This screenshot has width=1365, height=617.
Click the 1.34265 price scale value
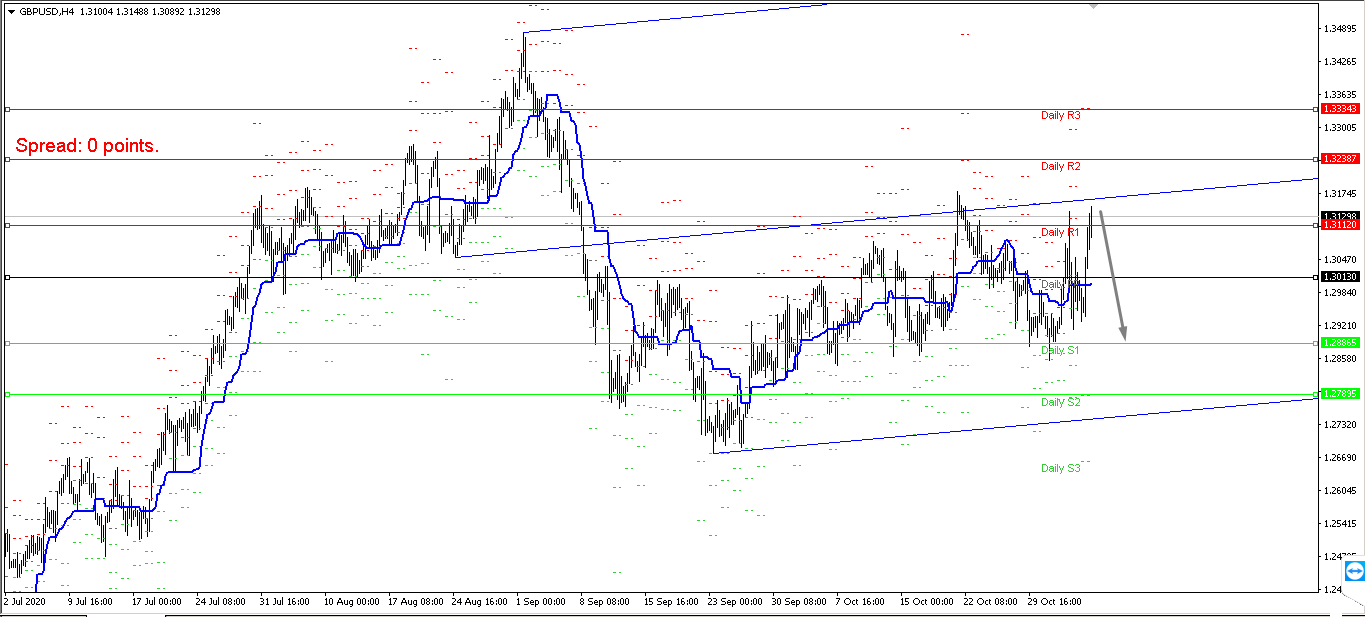1339,62
